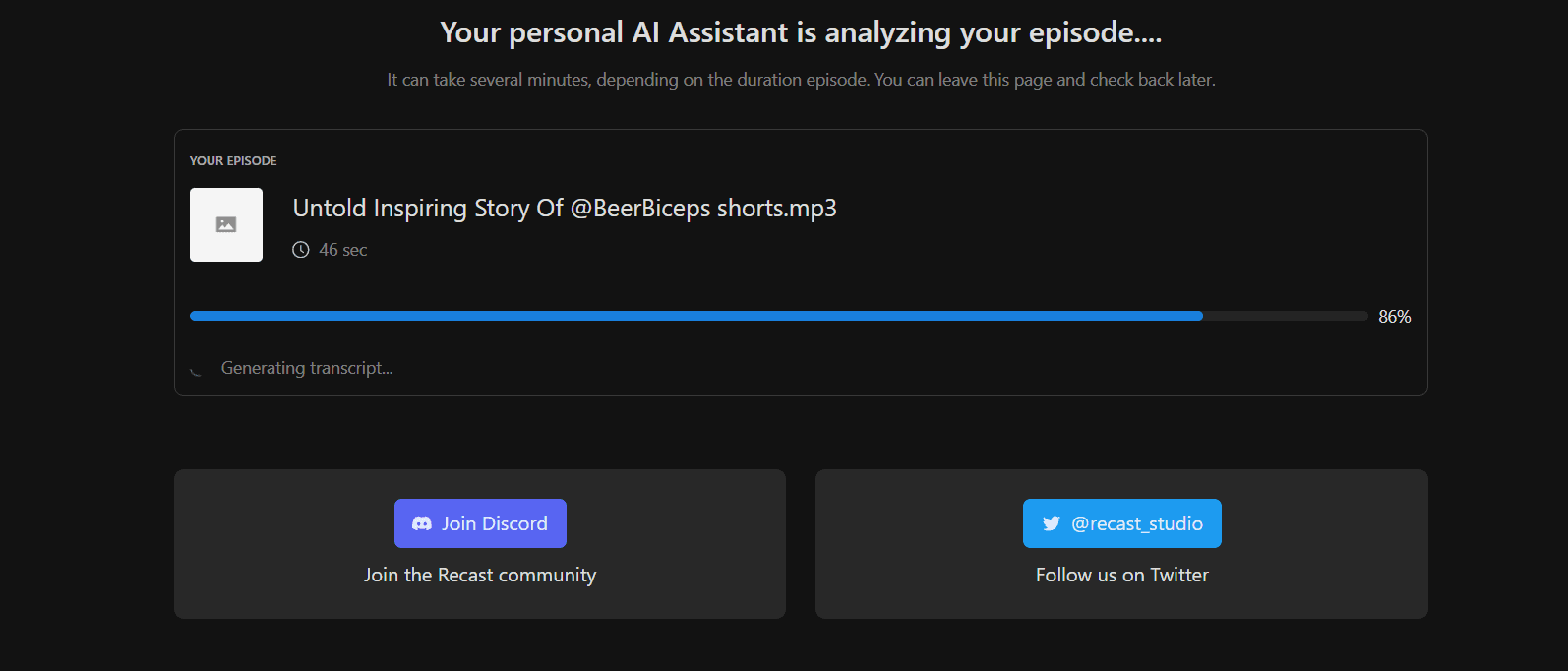This screenshot has height=671, width=1568.
Task: Select the episode duration label showing 46 sec
Action: tap(340, 250)
